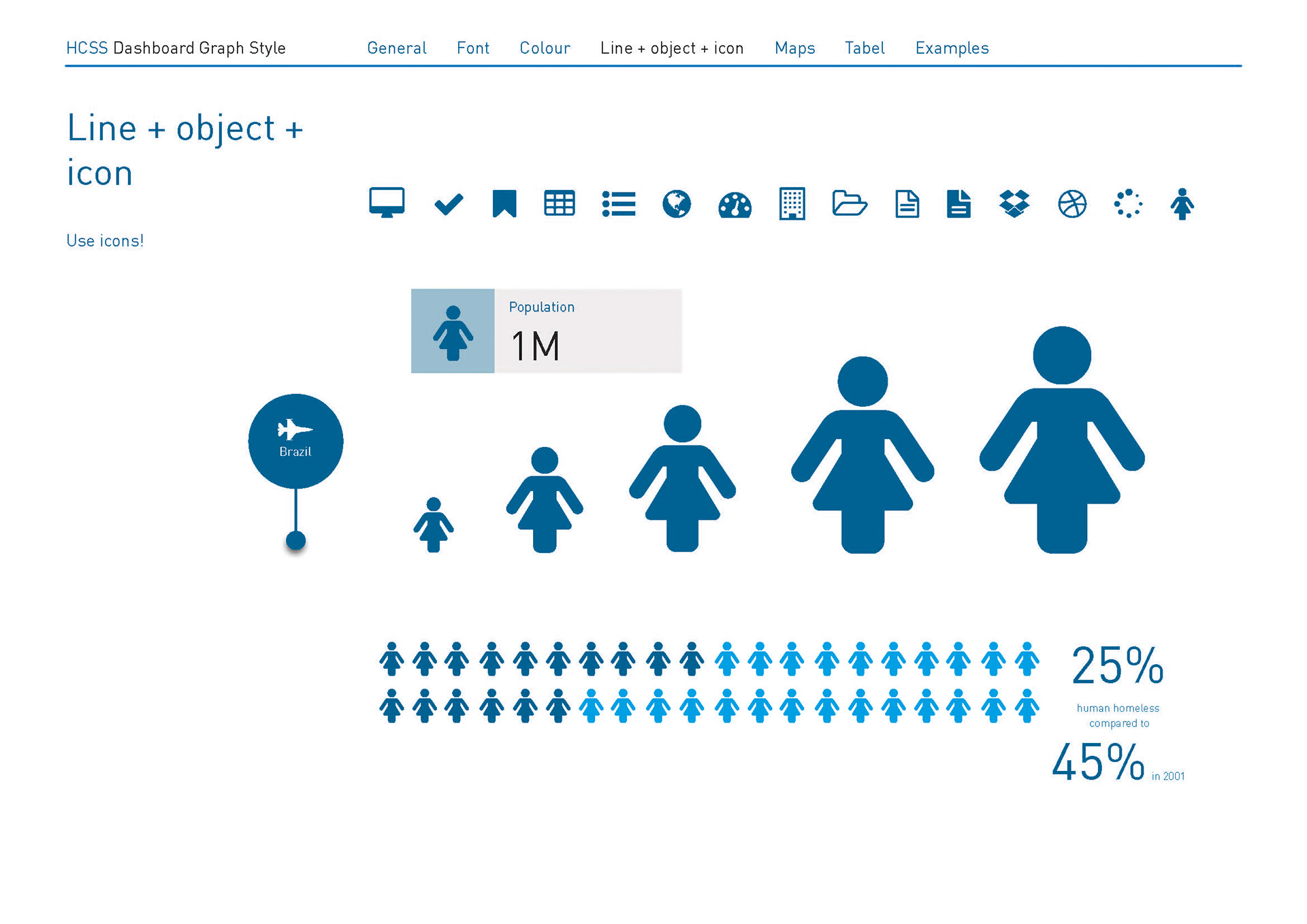Click the Brazil airplane map marker

pyautogui.click(x=295, y=441)
